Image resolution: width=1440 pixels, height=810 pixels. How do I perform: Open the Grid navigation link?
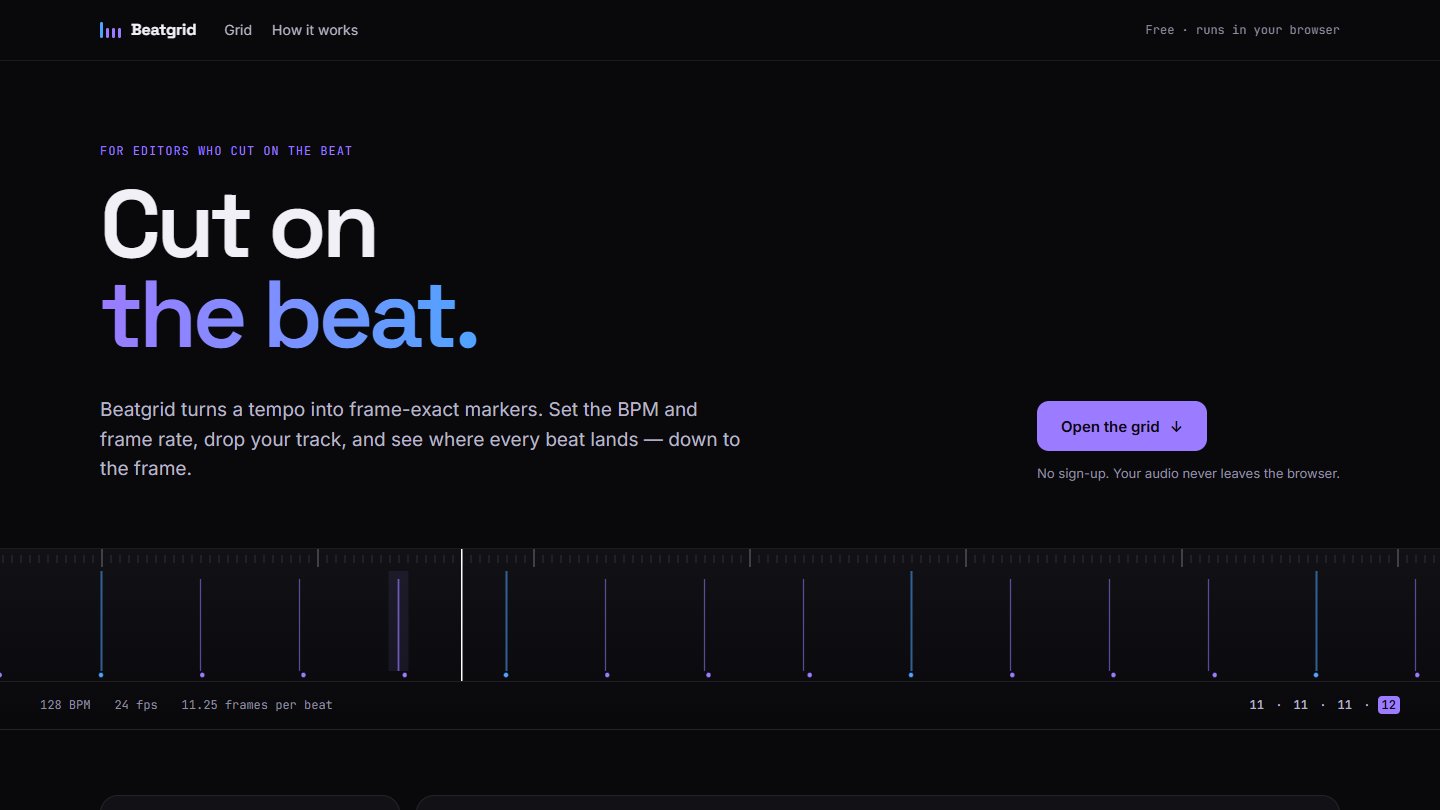[238, 30]
